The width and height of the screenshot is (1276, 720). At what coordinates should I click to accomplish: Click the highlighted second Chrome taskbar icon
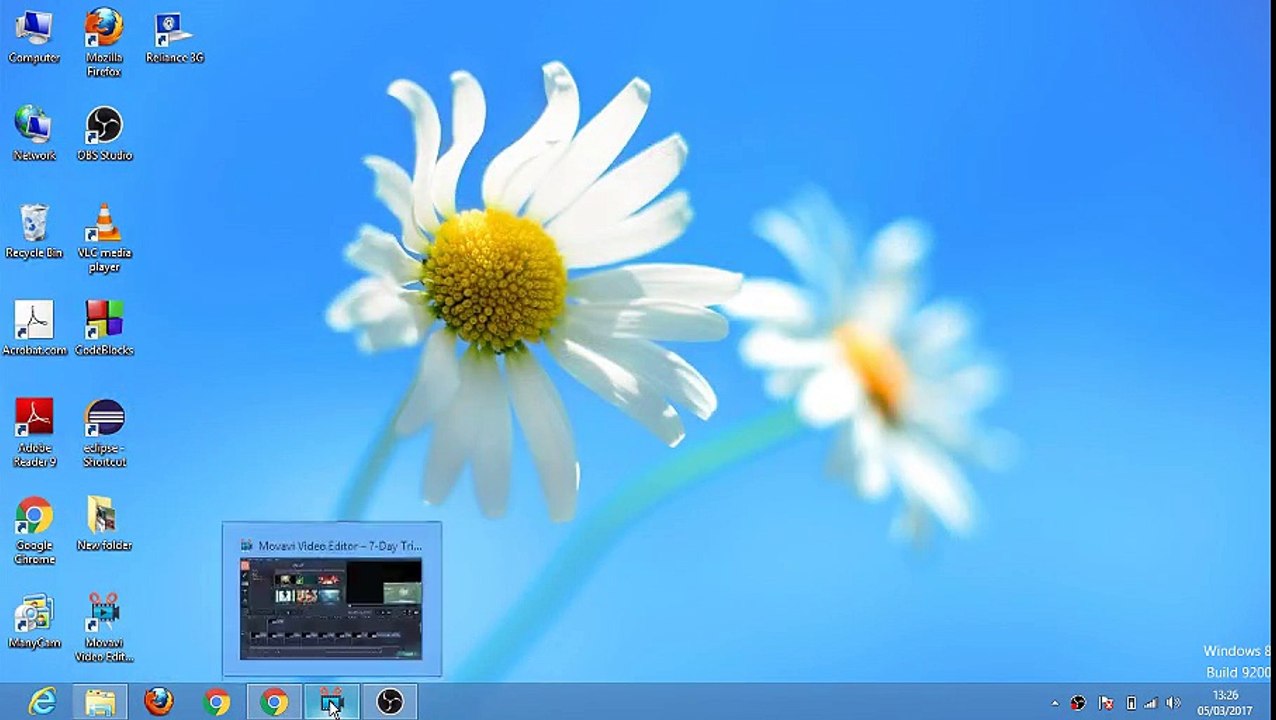click(274, 702)
